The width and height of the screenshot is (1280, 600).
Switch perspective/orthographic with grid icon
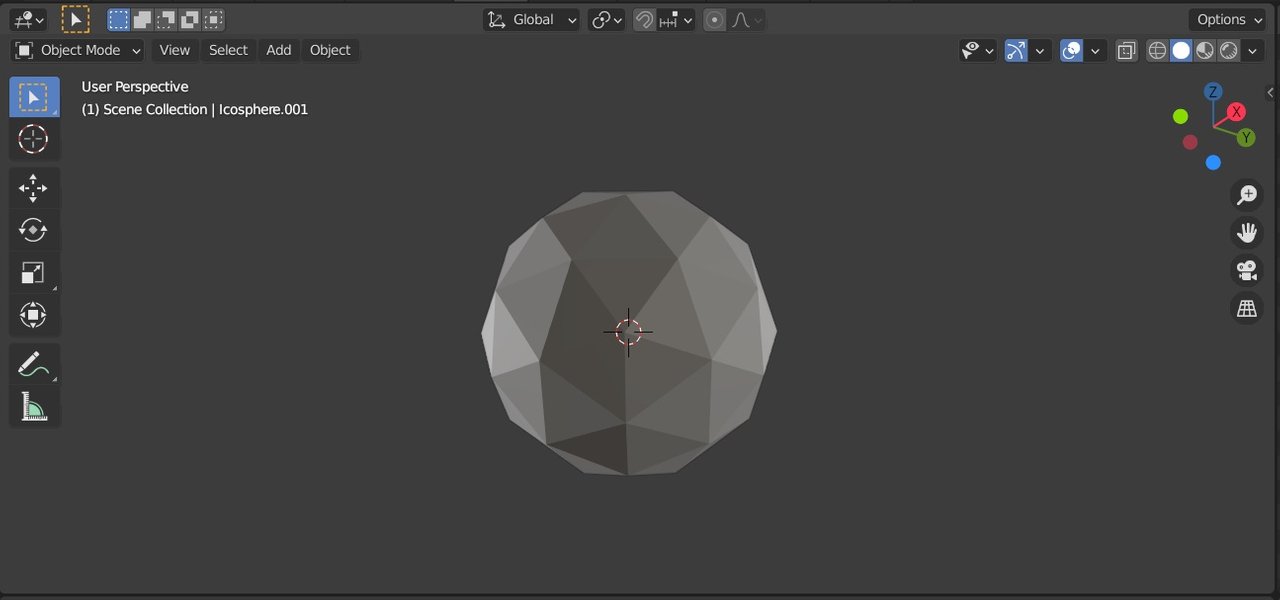(x=1246, y=309)
